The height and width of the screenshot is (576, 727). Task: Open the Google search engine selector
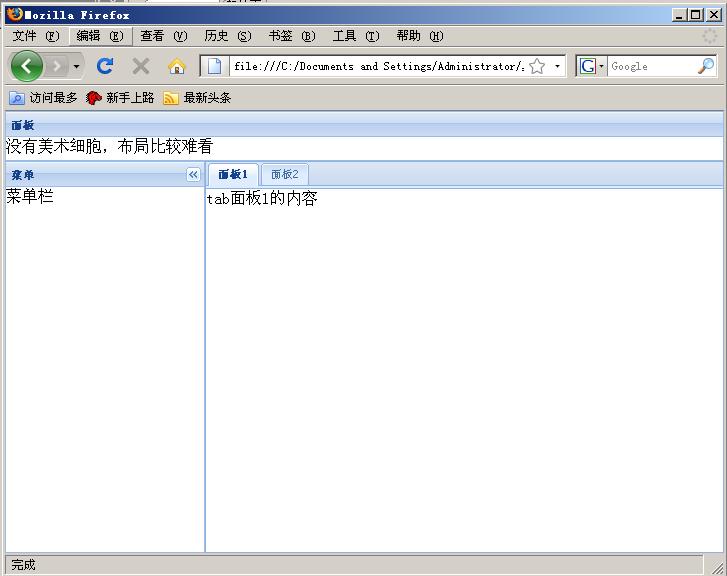pyautogui.click(x=591, y=66)
